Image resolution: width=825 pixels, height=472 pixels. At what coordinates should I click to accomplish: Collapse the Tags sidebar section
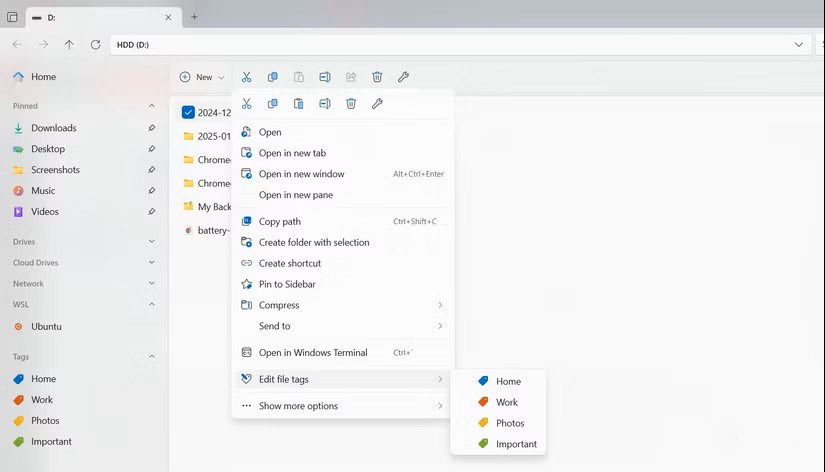[x=152, y=356]
